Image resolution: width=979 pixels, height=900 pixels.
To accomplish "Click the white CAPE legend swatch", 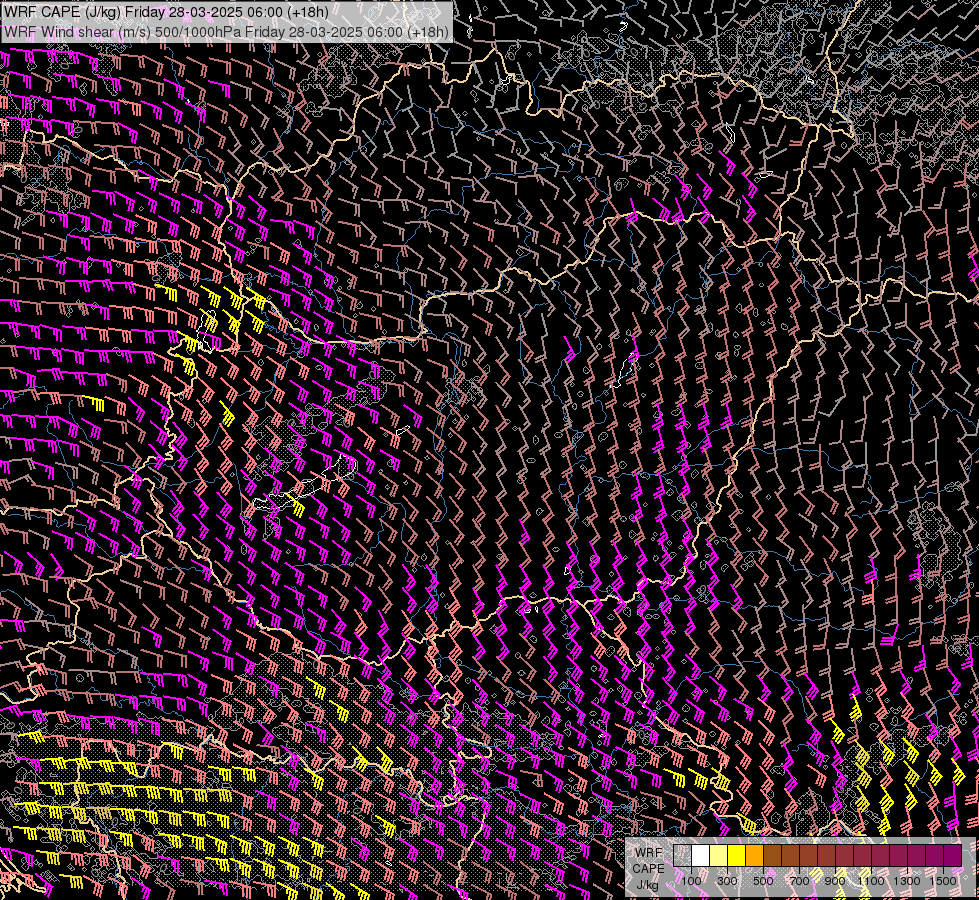I will pos(701,855).
